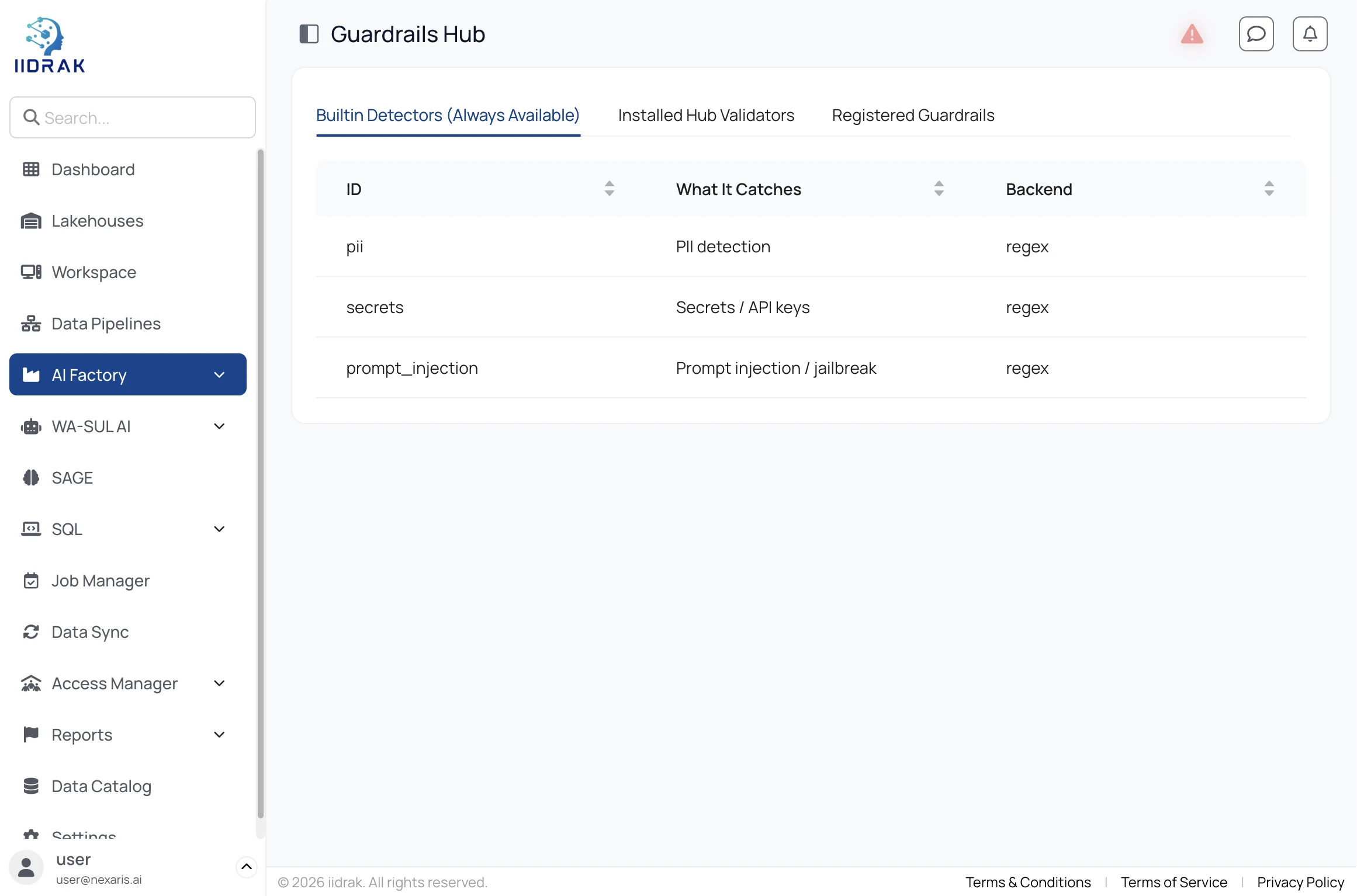The height and width of the screenshot is (896, 1357).
Task: Open Job Manager
Action: click(127, 581)
